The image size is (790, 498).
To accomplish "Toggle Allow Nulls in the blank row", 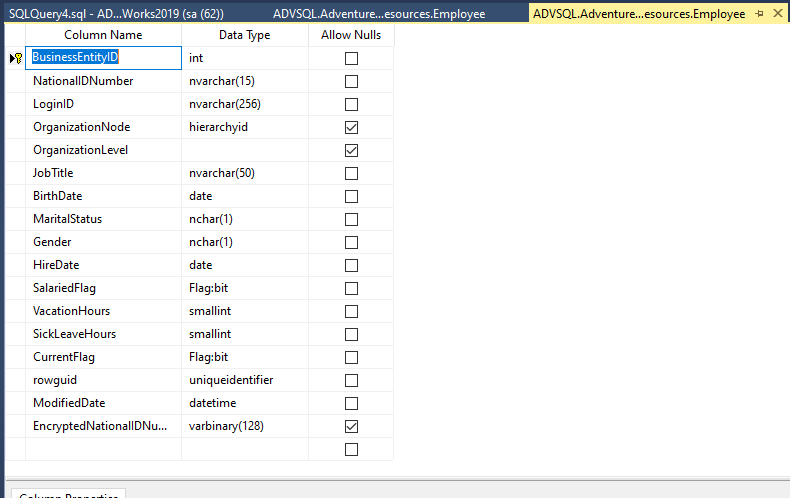I will 351,450.
